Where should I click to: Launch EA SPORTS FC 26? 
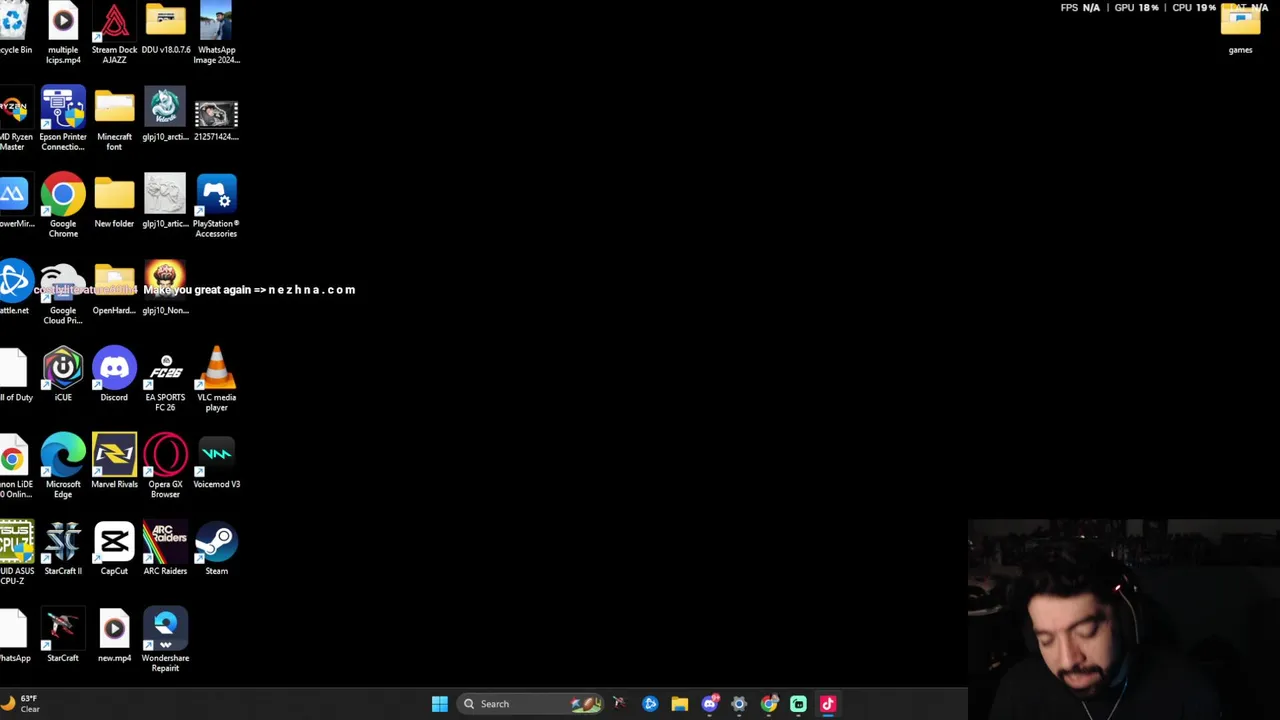pyautogui.click(x=165, y=380)
